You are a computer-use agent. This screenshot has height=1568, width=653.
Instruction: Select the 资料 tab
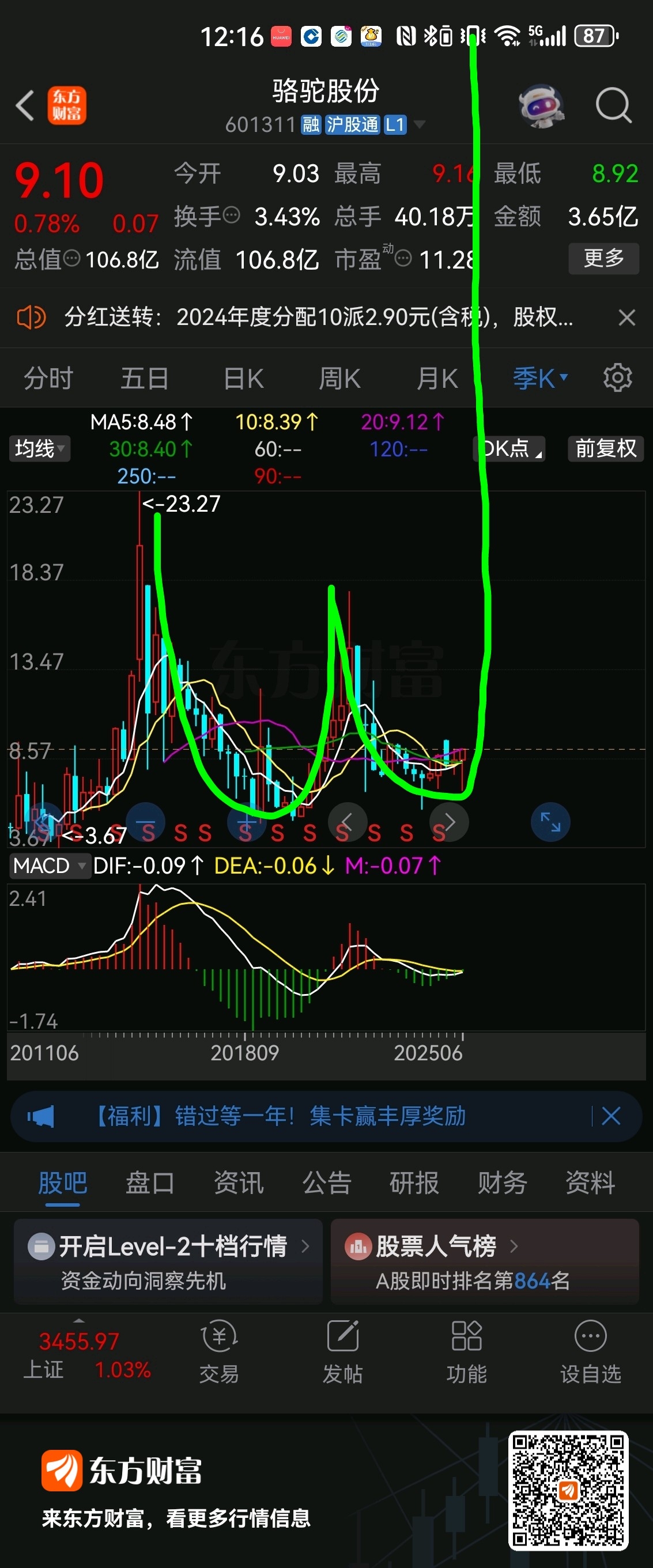click(590, 1183)
